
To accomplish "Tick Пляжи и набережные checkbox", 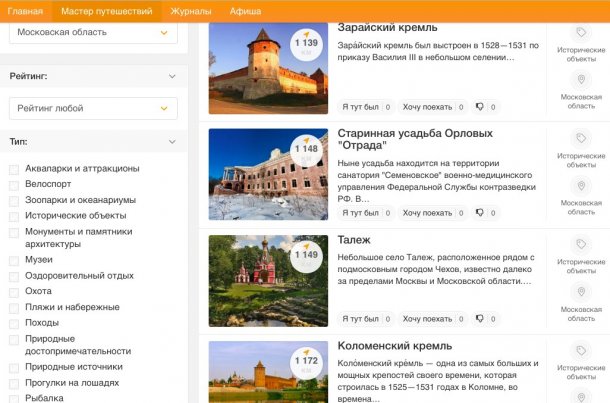I will (14, 308).
